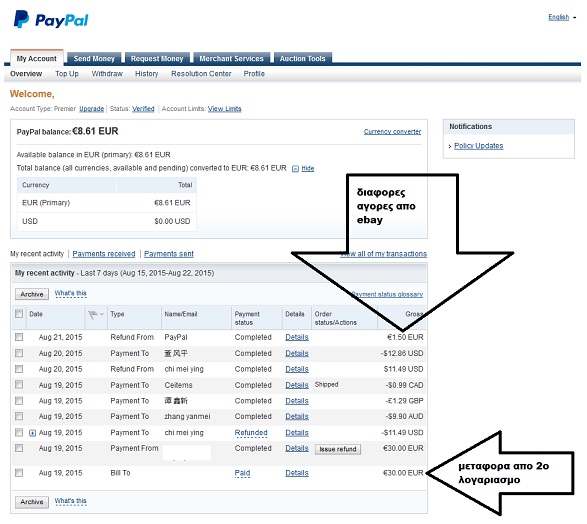Collapse the balance table via Hide link
Viewport: 587px width, 524px height.
(308, 169)
